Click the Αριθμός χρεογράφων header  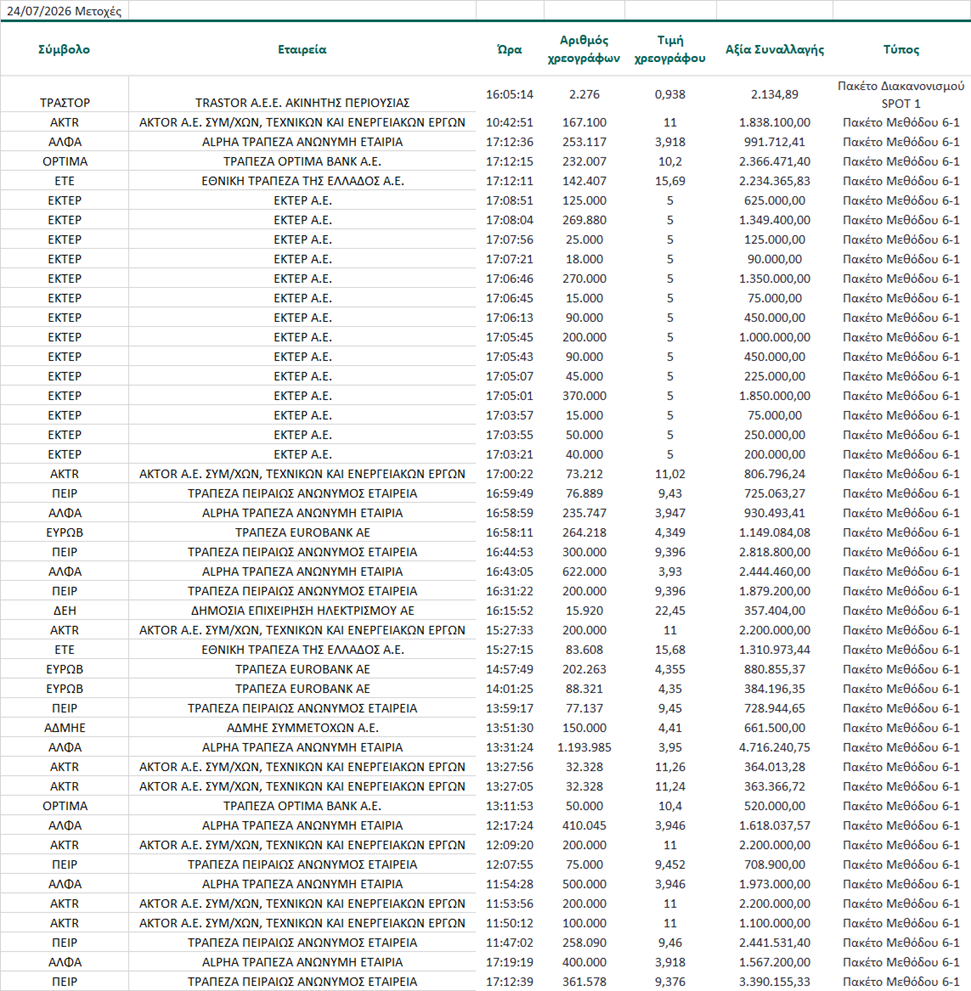click(x=584, y=49)
